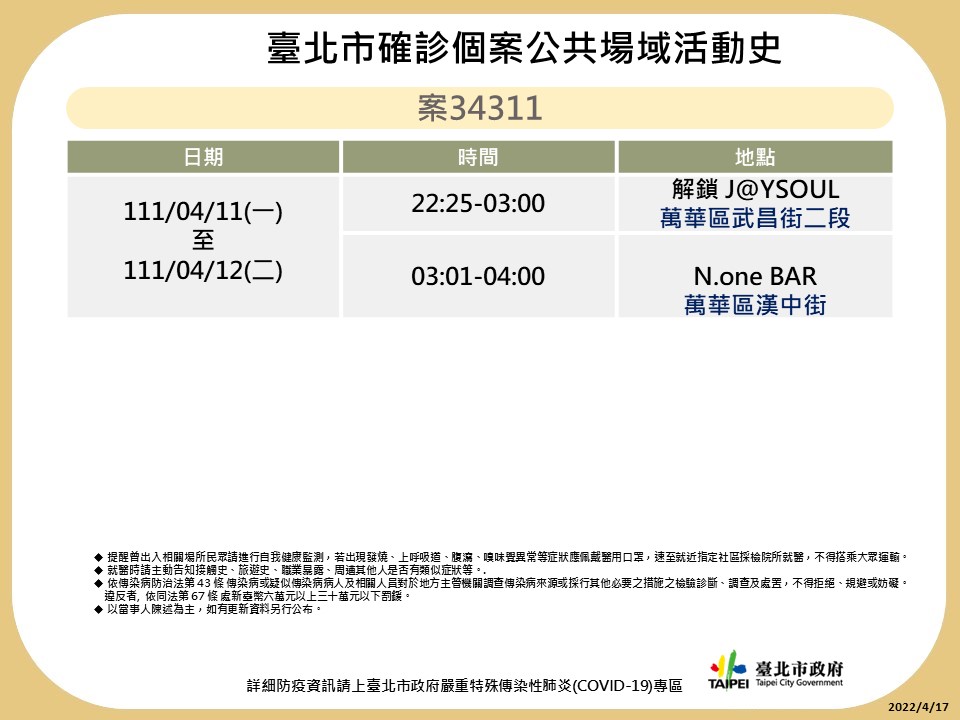Click the second bullet note about 接觸史

pos(290,570)
